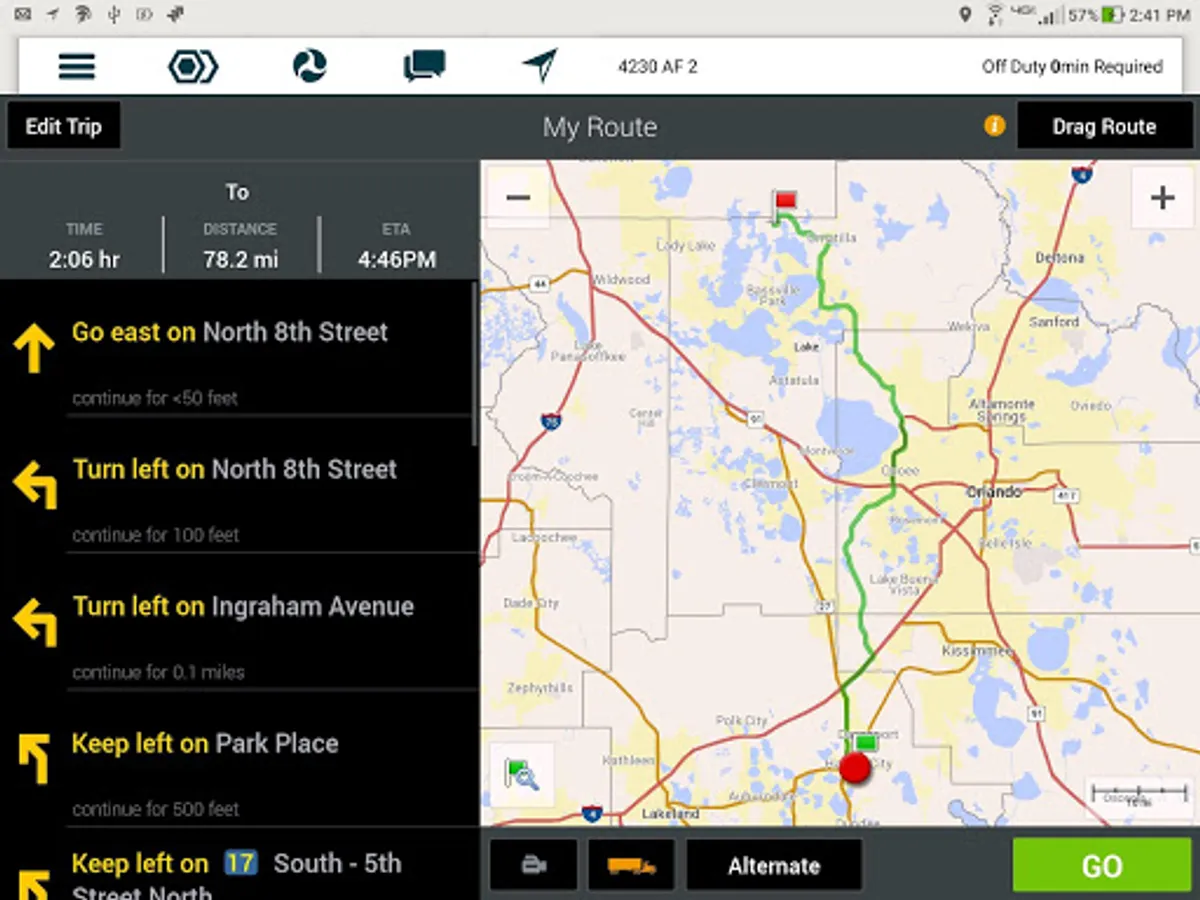Open the circular pinwheel status icon
1200x900 pixels.
pyautogui.click(x=309, y=67)
